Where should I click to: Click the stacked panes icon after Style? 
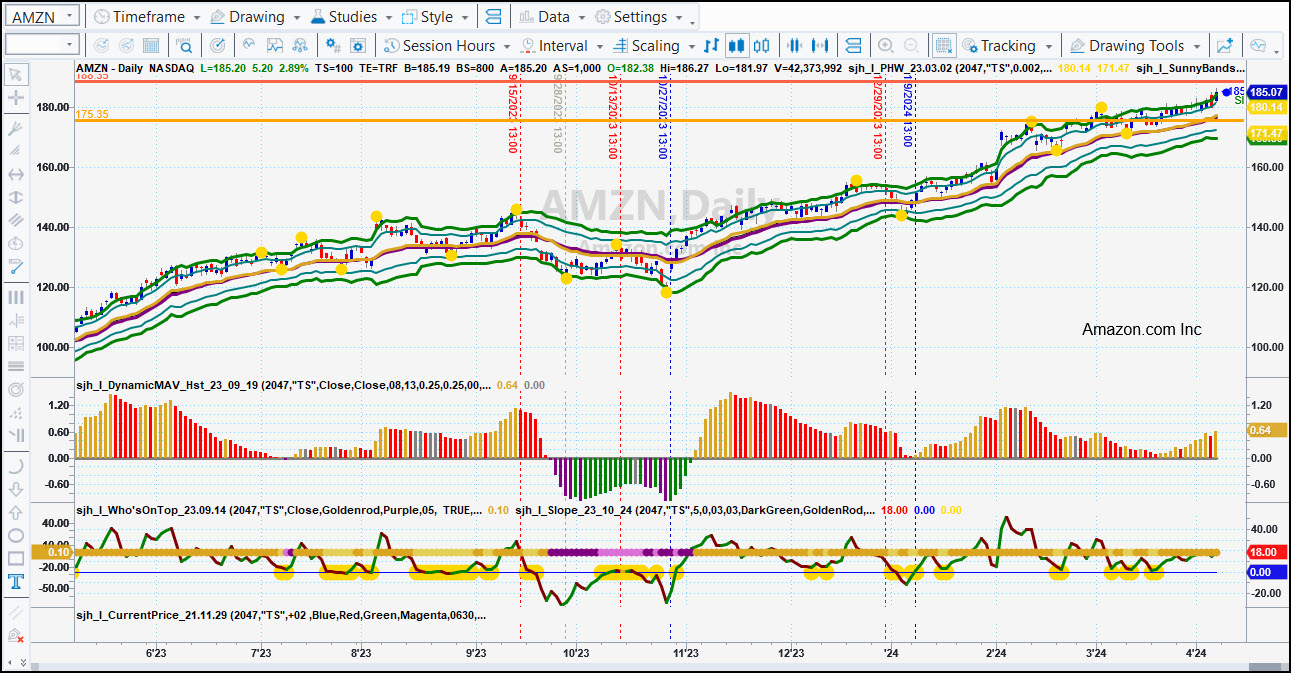point(492,17)
